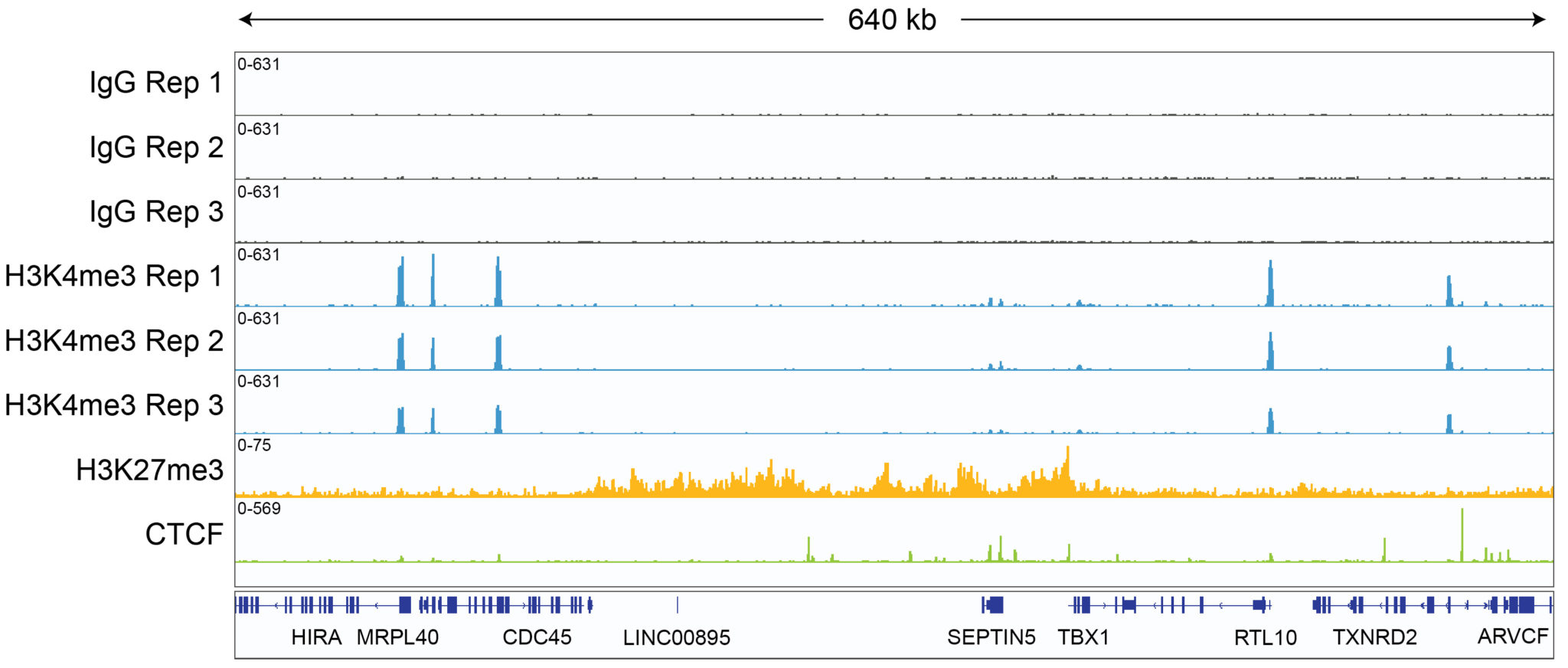The height and width of the screenshot is (668, 1568).
Task: Select the H3K4me3 Rep 1 track label
Action: point(113,276)
